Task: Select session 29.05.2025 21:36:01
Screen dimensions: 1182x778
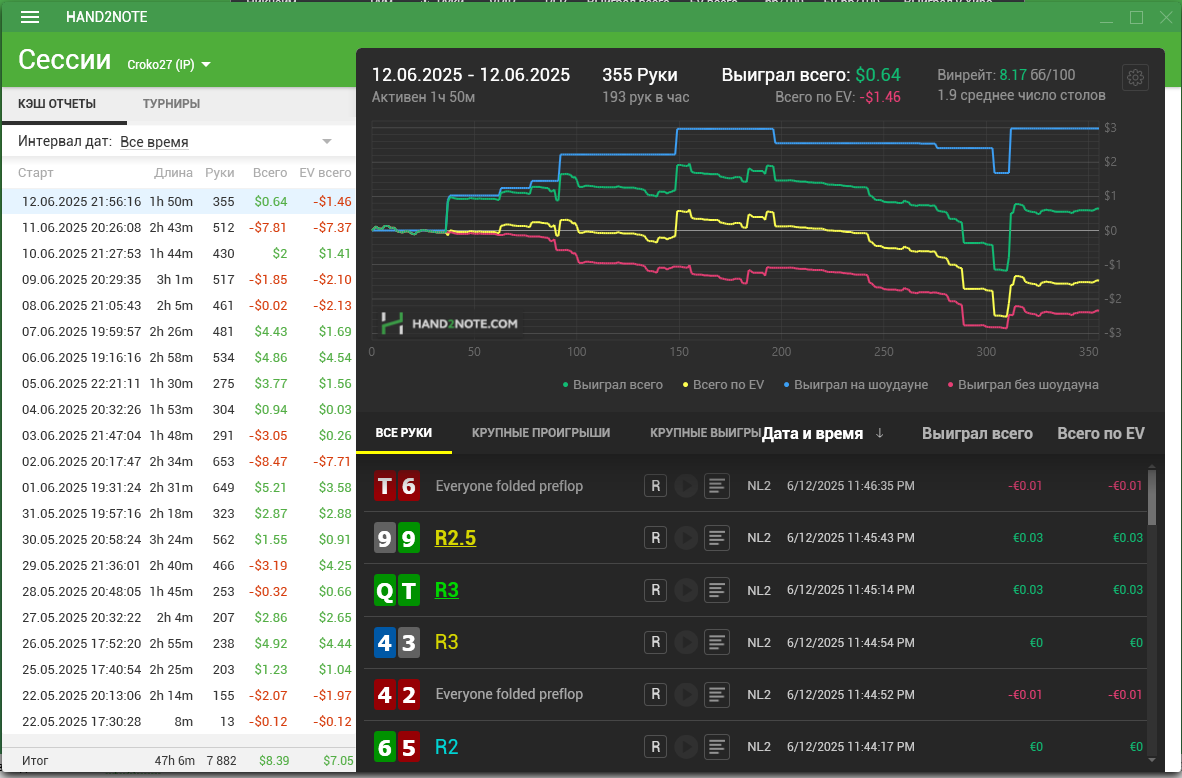Action: pos(179,565)
